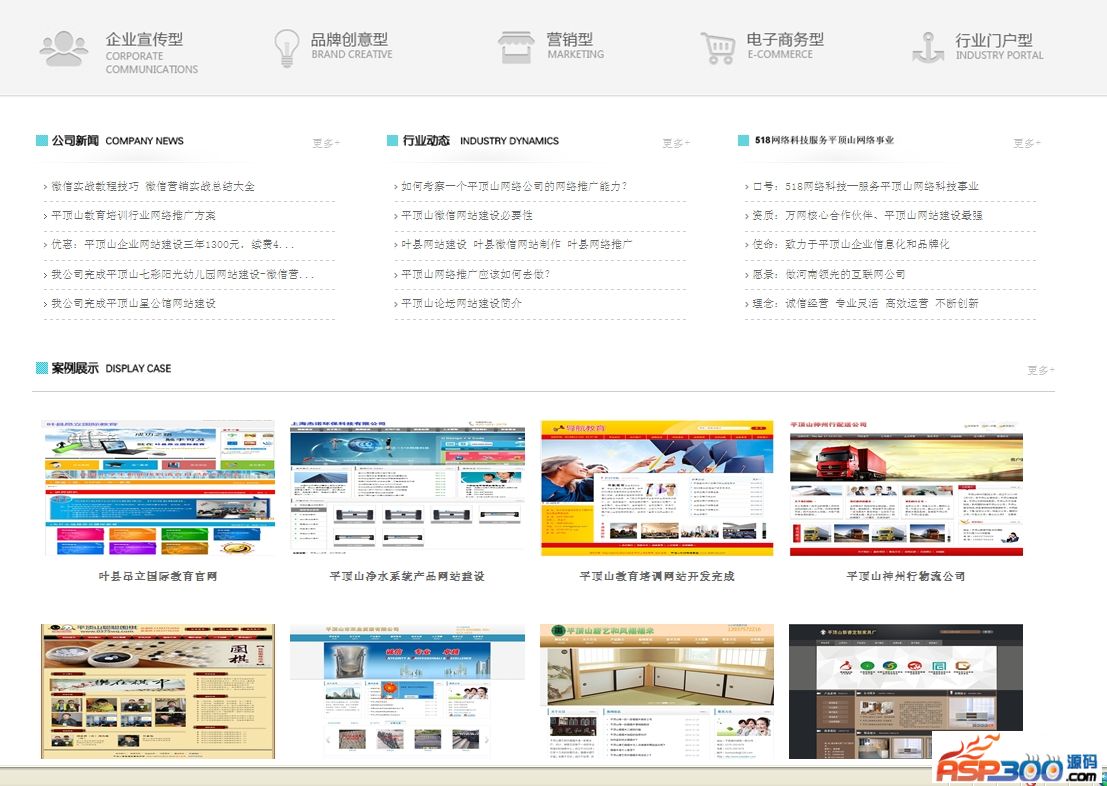1107x786 pixels.
Task: Open news 我公司完成平顶山七彩阳光幼儿园网站建设
Action: [182, 274]
